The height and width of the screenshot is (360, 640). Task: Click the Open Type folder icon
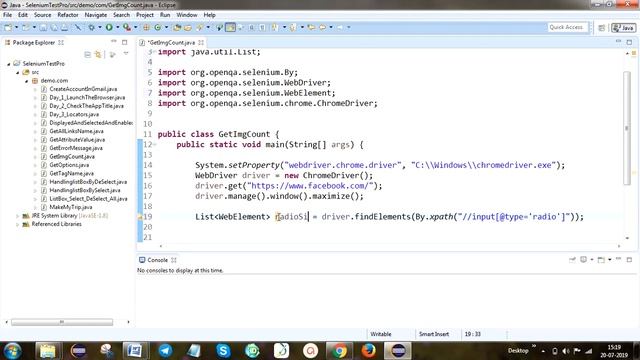[x=177, y=27]
